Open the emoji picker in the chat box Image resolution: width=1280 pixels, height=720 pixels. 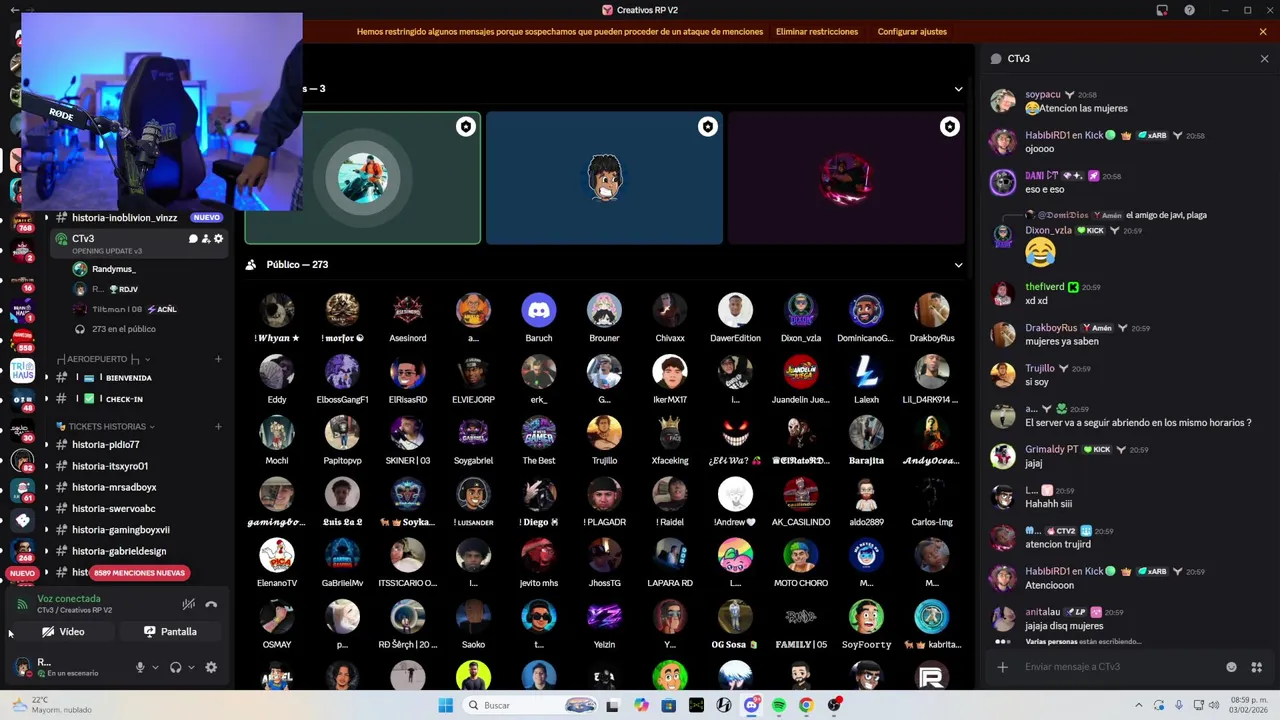[x=1231, y=667]
